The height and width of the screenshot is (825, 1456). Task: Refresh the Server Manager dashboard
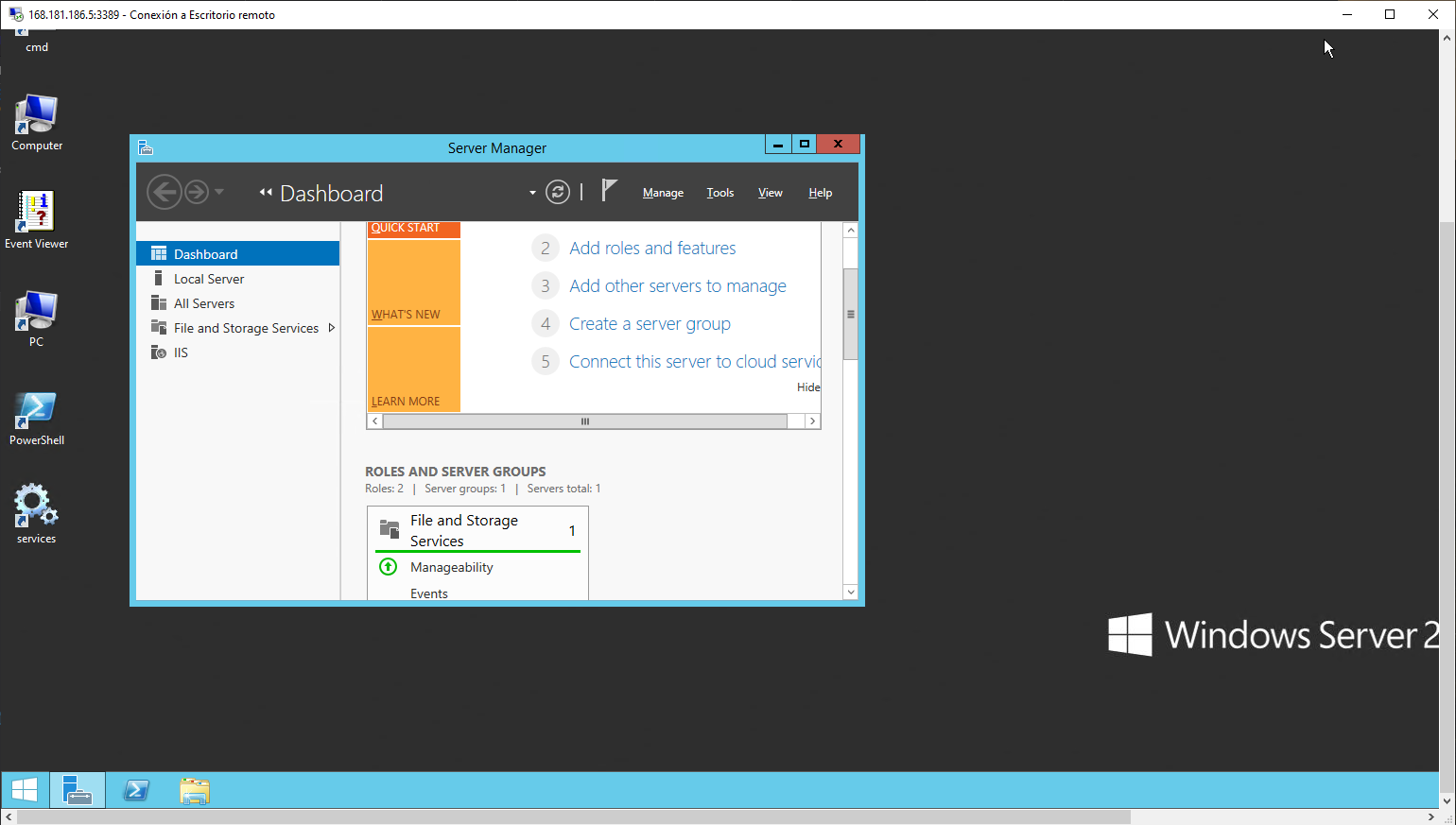tap(558, 193)
